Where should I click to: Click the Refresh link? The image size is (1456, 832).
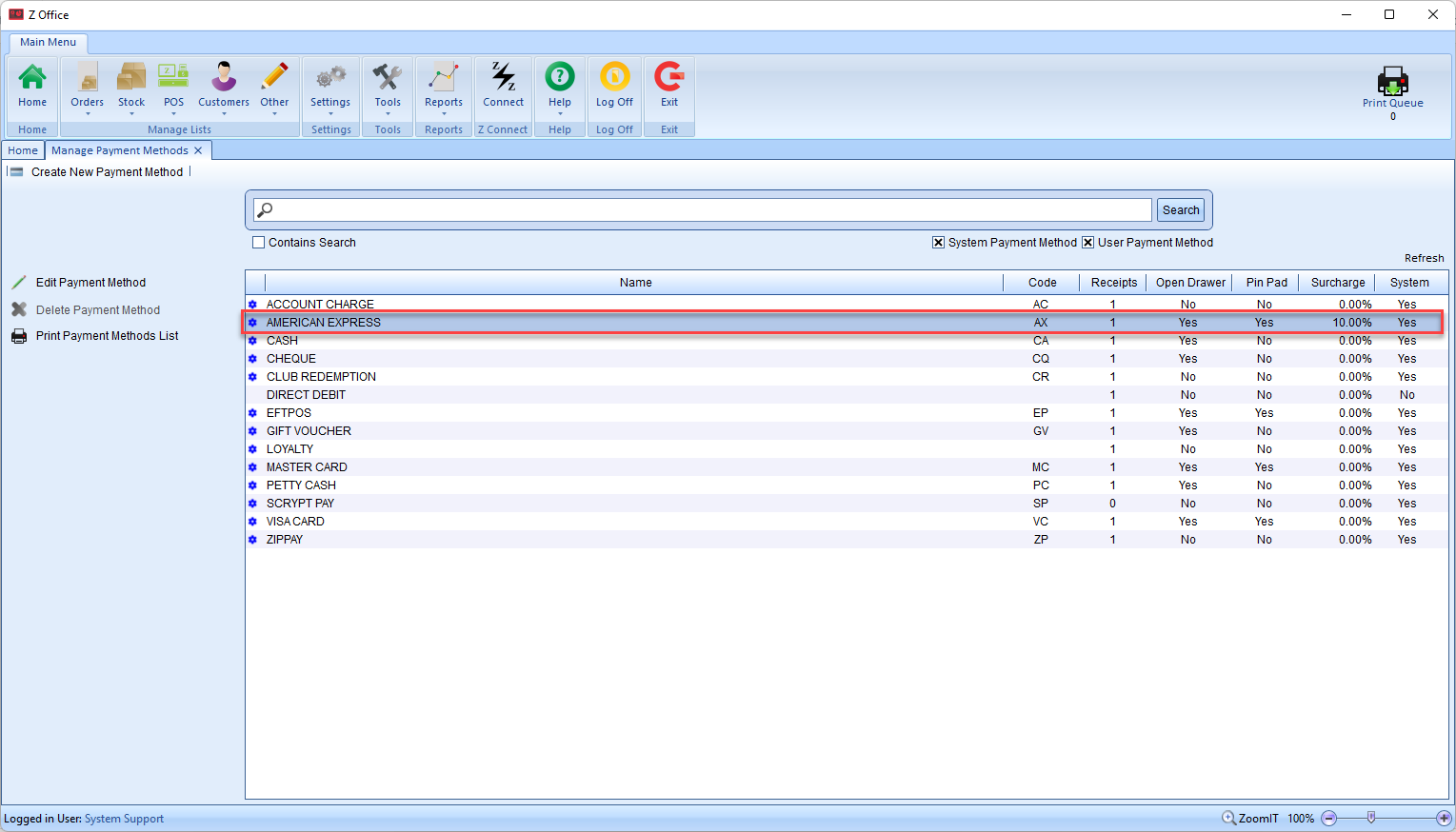pos(1424,257)
